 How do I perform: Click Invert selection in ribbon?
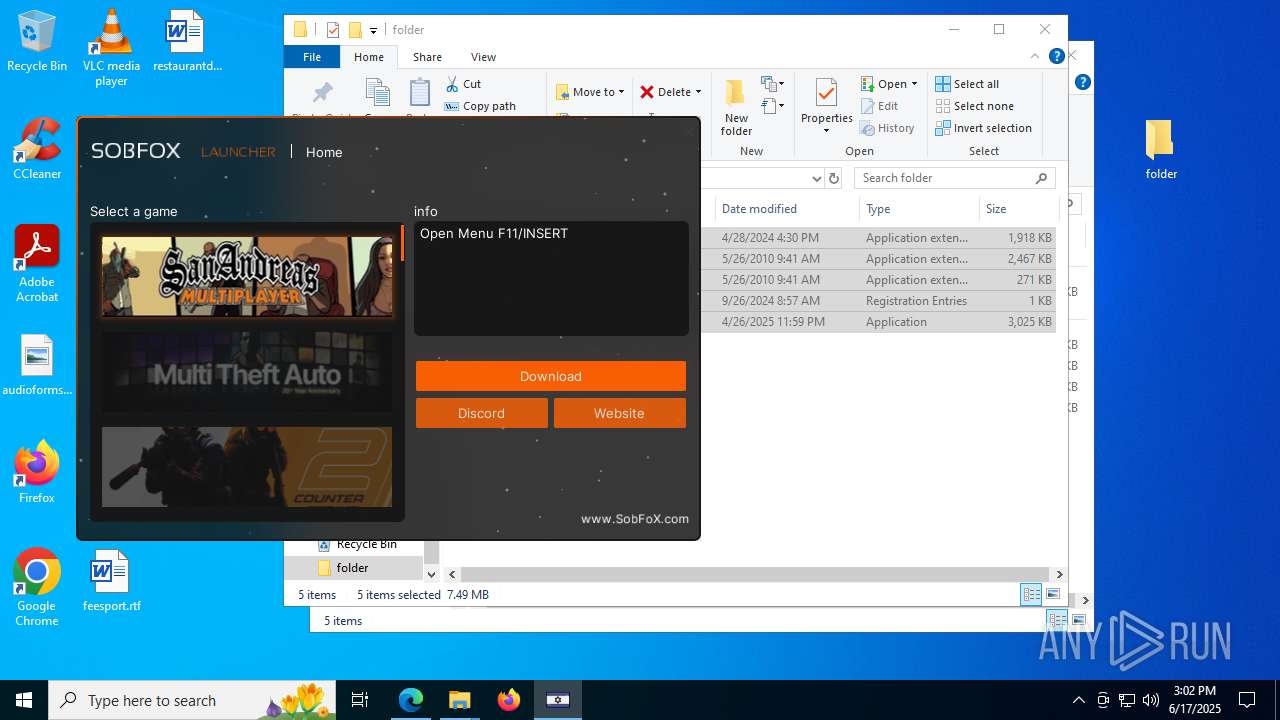[984, 128]
